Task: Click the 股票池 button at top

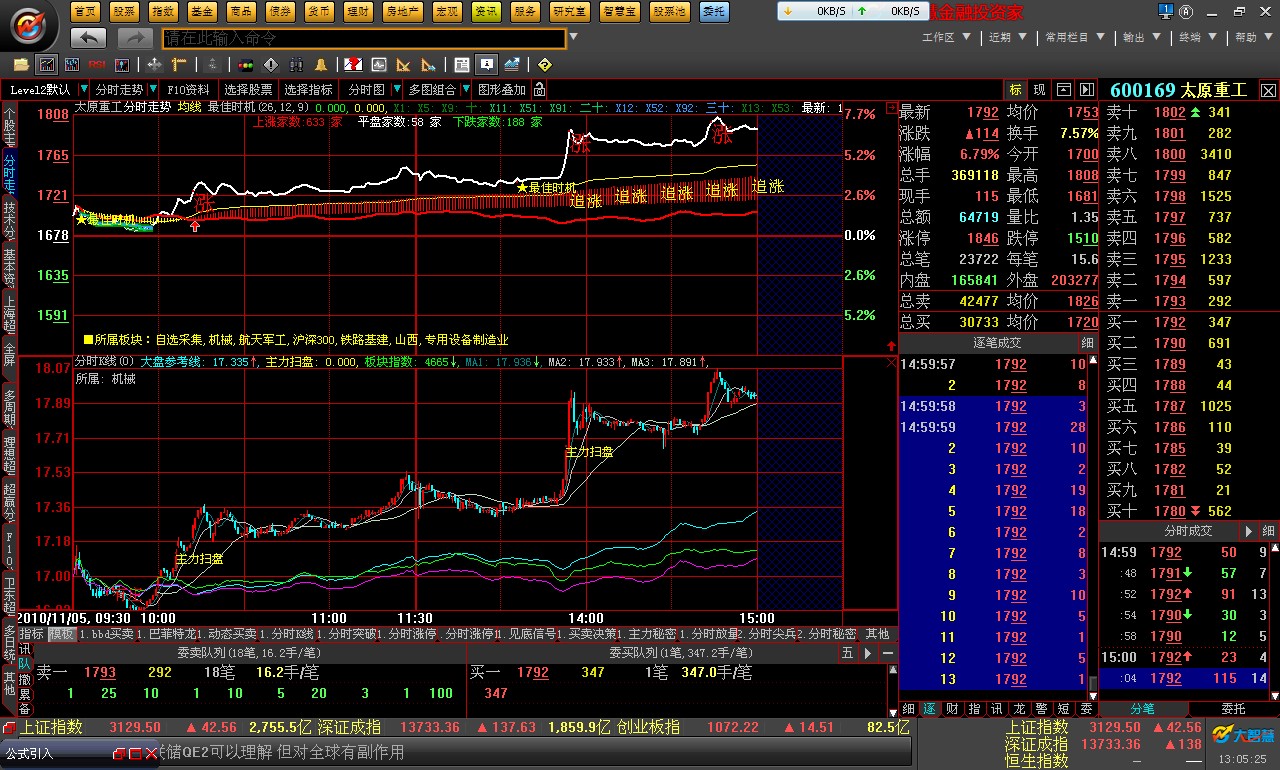Action: (669, 11)
